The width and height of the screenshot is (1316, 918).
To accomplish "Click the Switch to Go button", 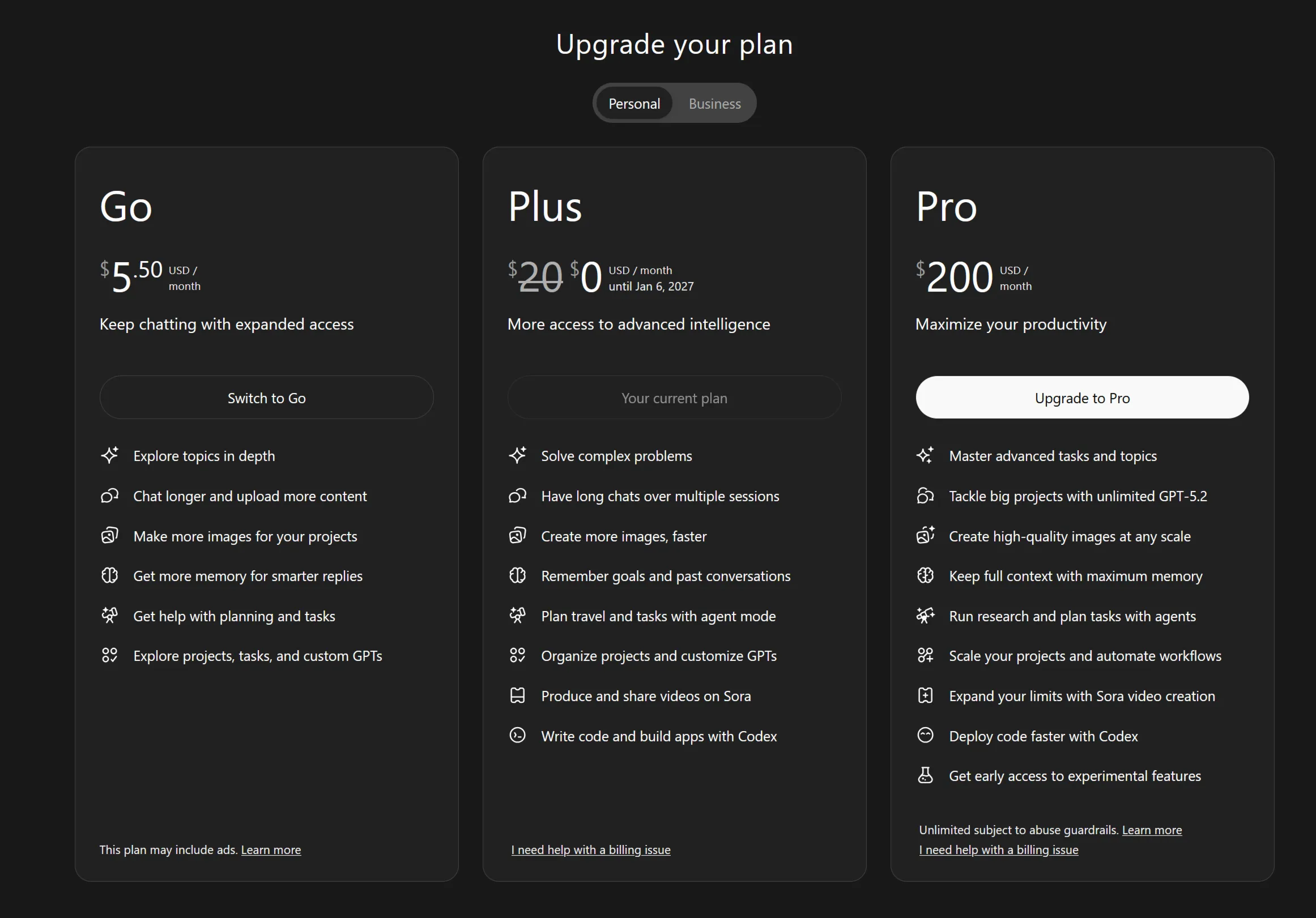I will pos(266,398).
